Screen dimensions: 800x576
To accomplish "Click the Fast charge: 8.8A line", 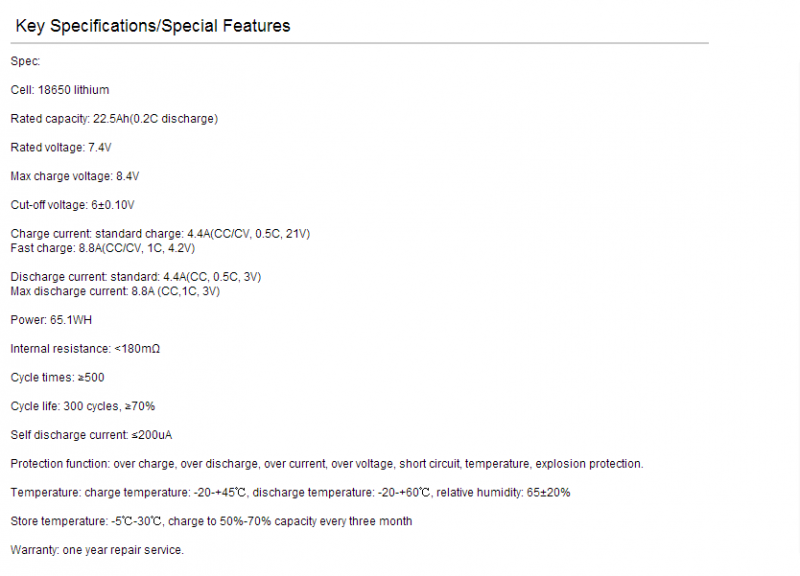I will coord(103,248).
